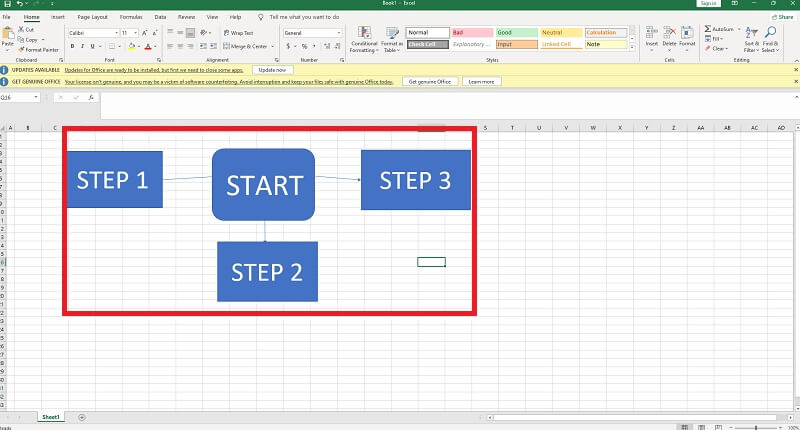Toggle Bold formatting
Image resolution: width=800 pixels, height=430 pixels.
[x=72, y=46]
